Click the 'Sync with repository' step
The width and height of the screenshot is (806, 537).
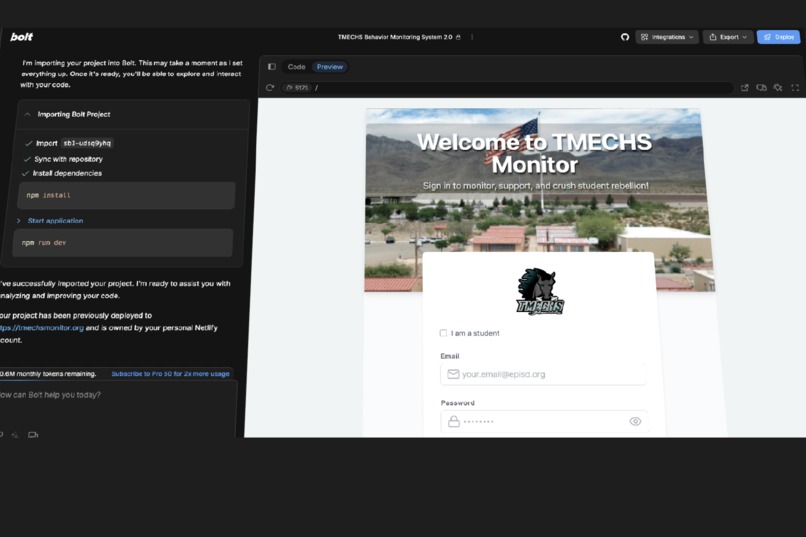coord(68,159)
